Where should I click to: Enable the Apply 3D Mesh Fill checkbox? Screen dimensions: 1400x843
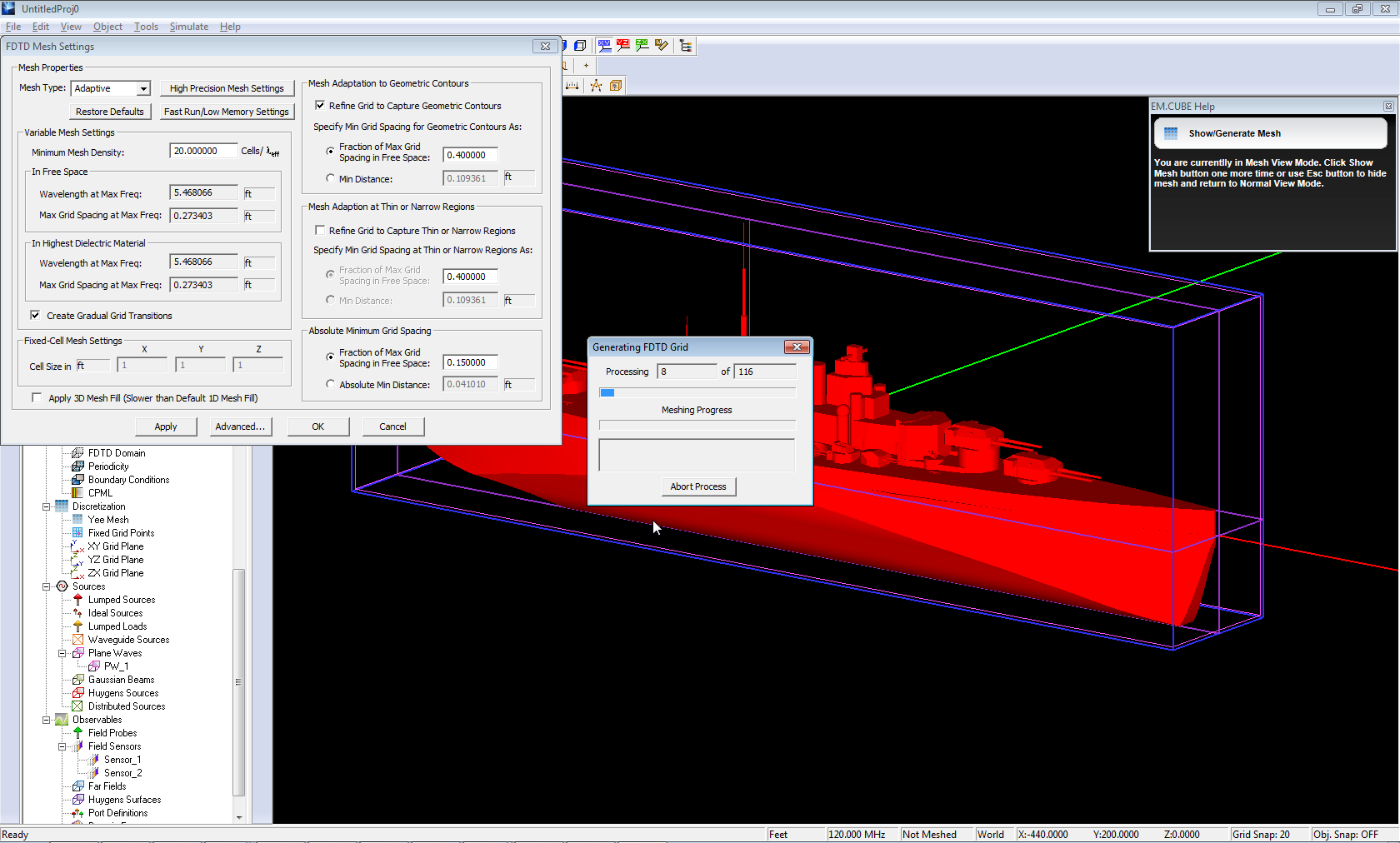coord(37,398)
